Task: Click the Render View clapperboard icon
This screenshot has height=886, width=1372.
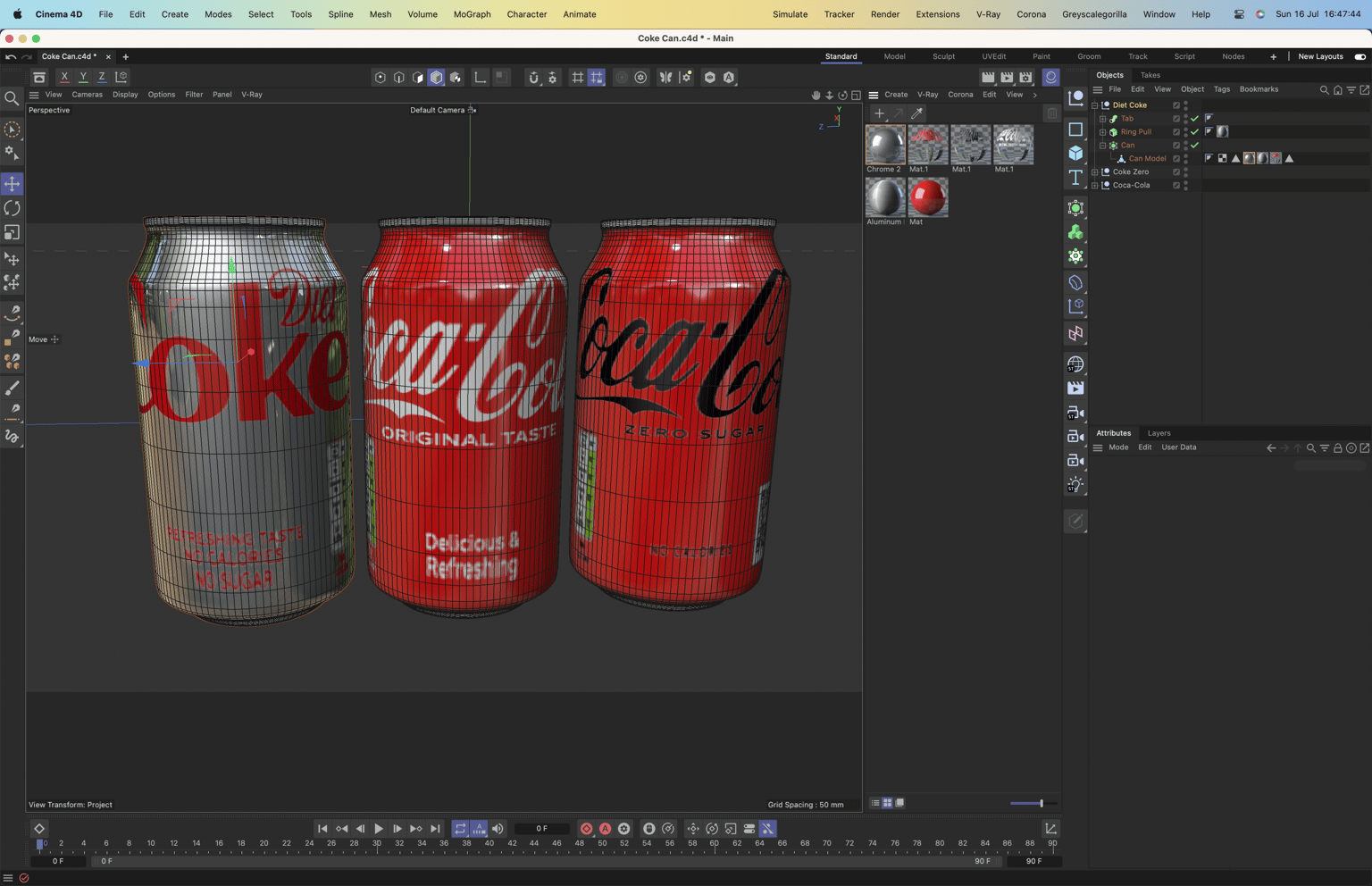Action: [988, 77]
